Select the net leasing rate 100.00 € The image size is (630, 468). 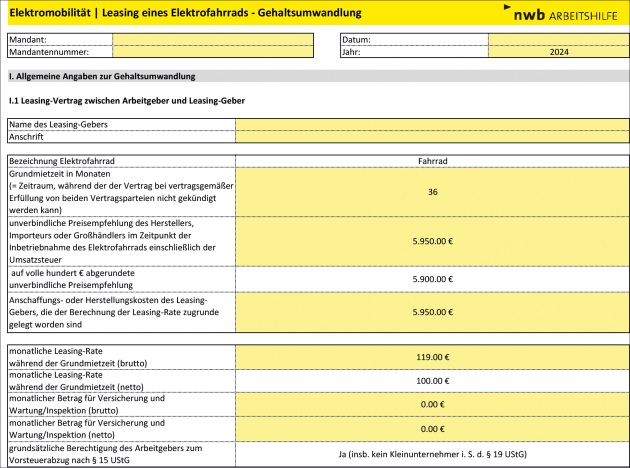click(x=432, y=381)
